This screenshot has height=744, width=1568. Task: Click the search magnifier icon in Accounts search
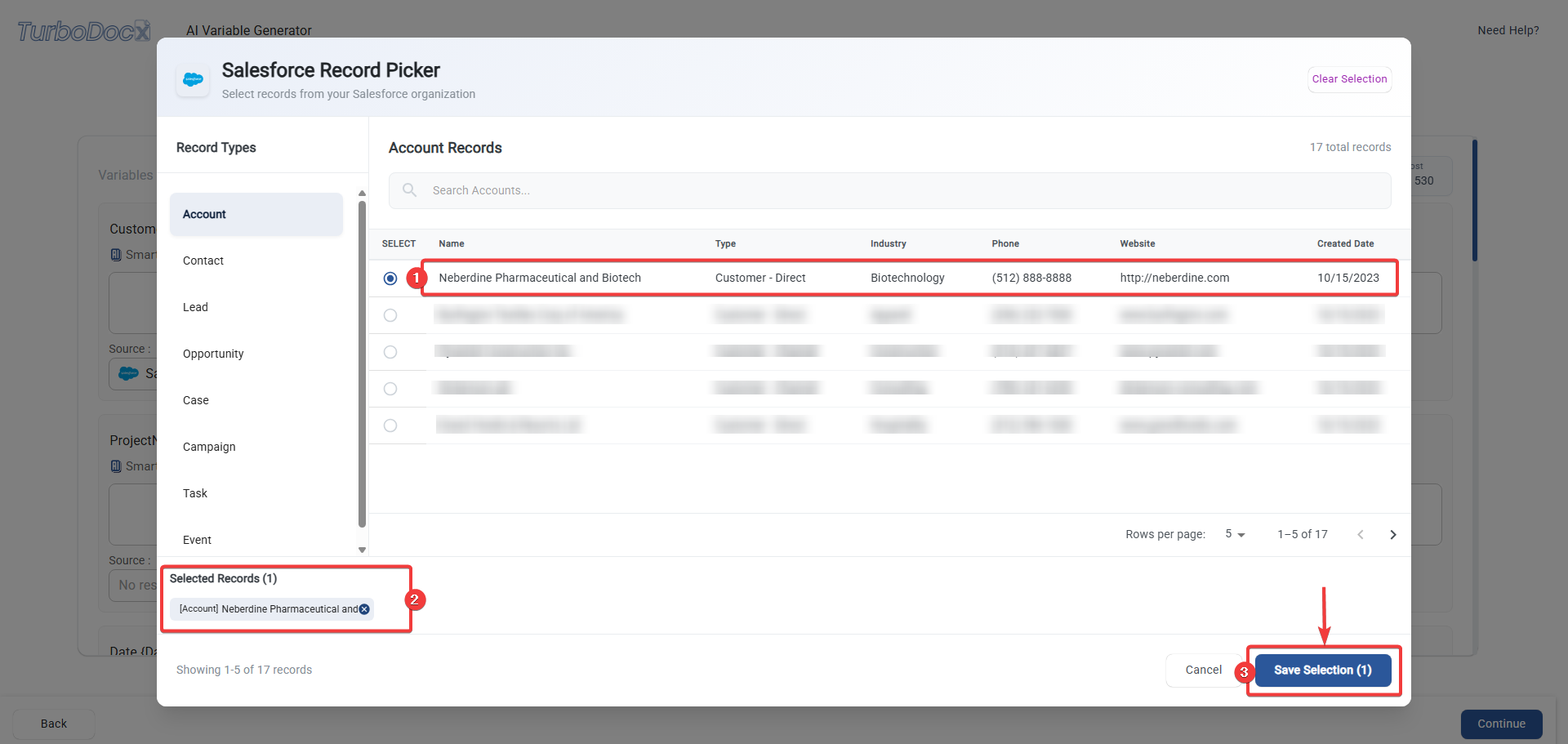click(x=410, y=190)
